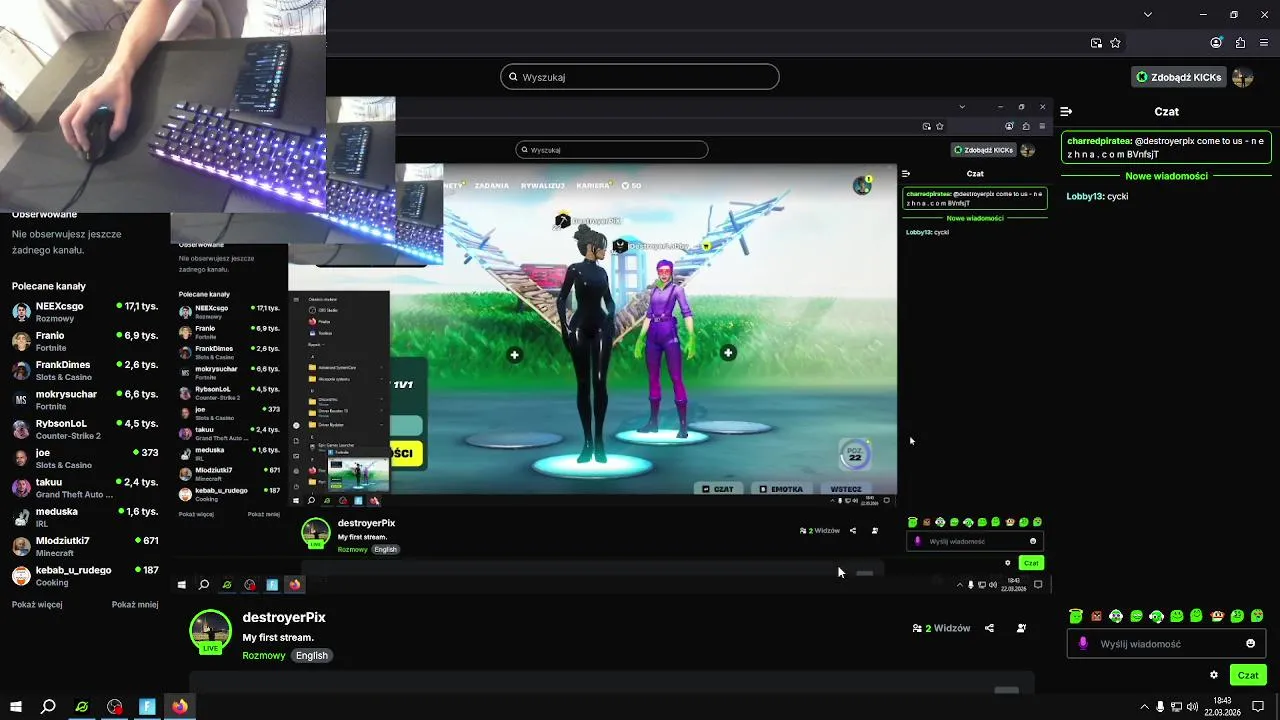1280x720 pixels.
Task: Open recommended channel kebab_u_rudego
Action: coord(85,576)
